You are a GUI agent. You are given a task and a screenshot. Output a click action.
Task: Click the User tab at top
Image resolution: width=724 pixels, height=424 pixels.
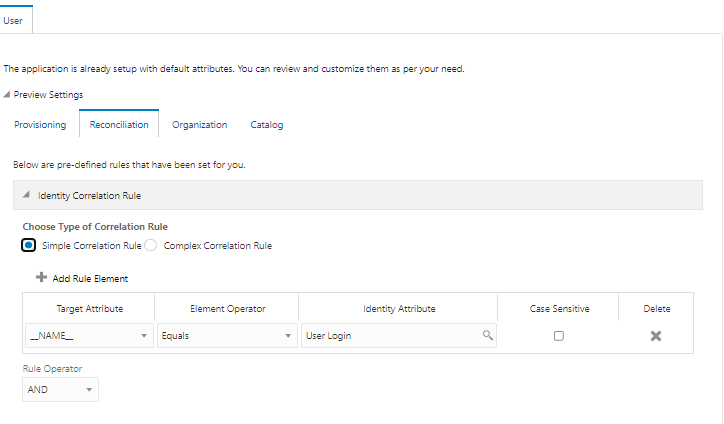pos(14,18)
